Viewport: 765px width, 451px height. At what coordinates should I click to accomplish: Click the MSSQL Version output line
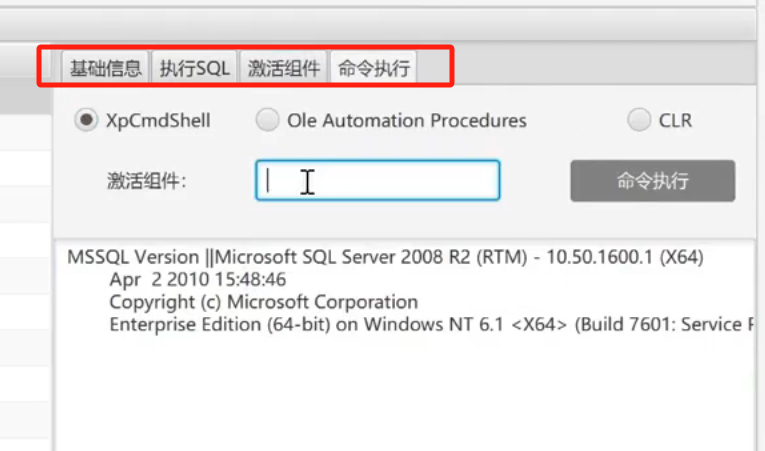click(385, 257)
